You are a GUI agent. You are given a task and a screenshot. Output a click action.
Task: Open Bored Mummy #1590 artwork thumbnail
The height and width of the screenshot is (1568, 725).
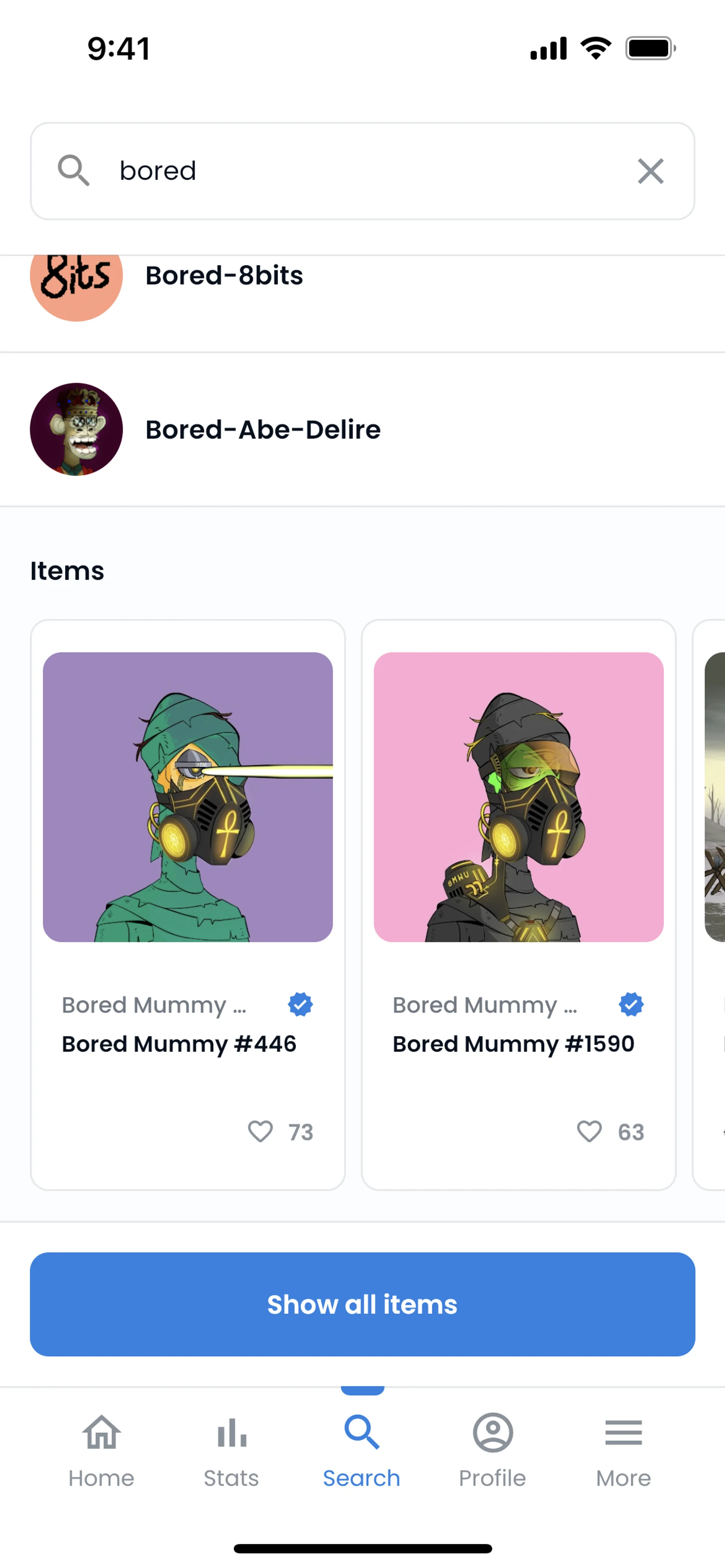click(x=518, y=797)
